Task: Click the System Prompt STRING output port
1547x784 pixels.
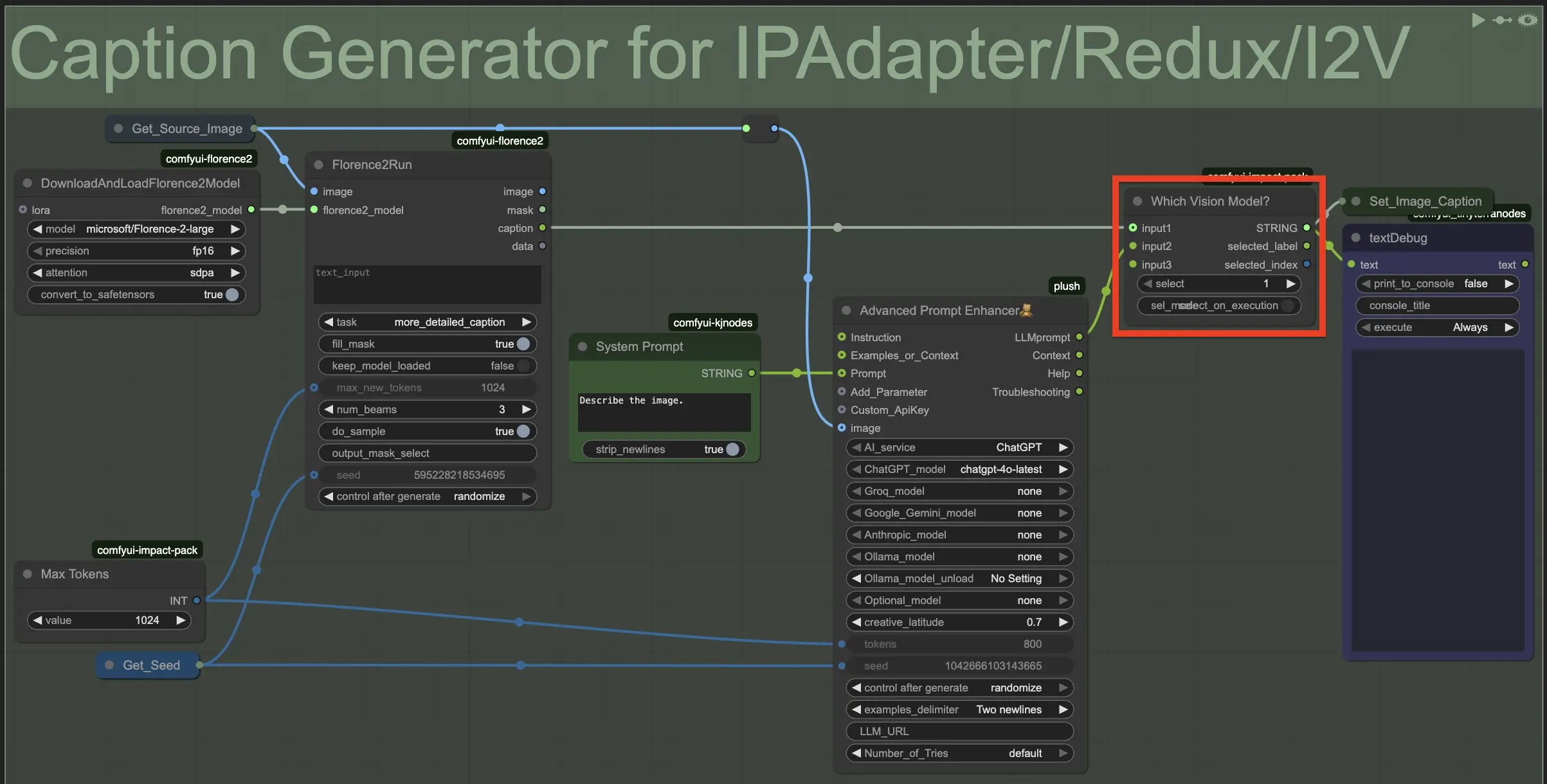Action: pos(752,373)
